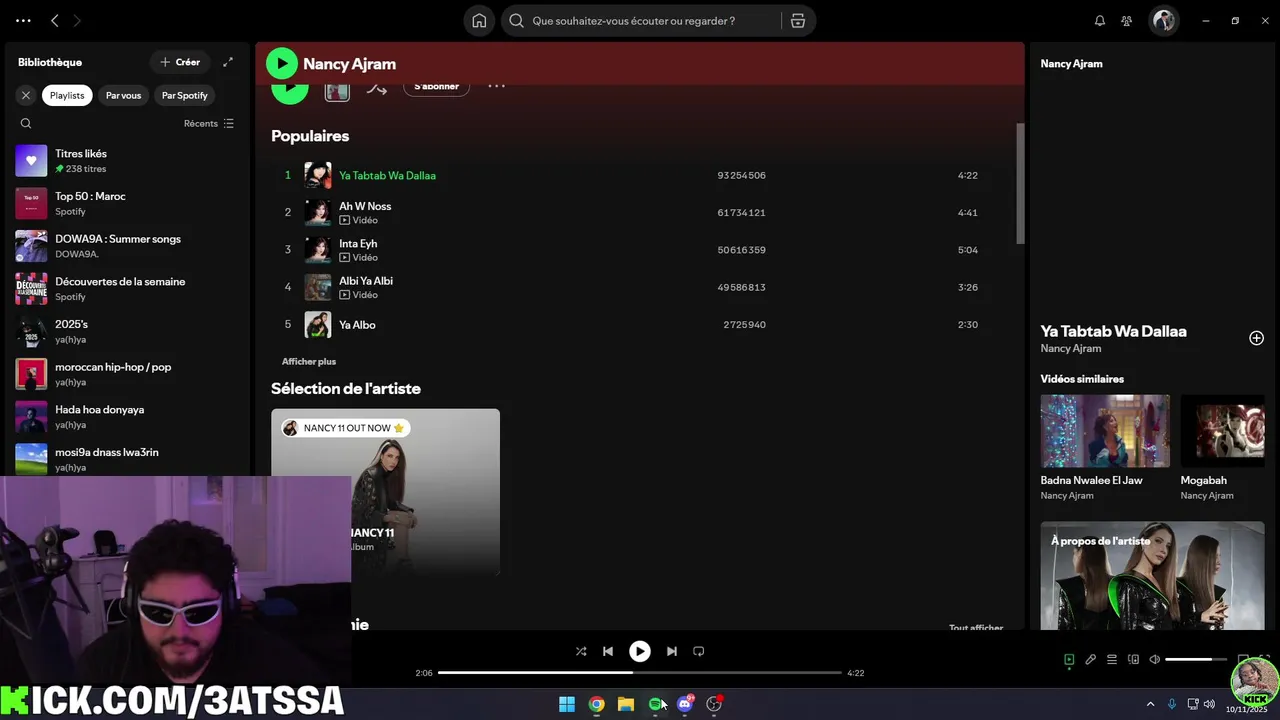Search within the library with the magnifier
1280x720 pixels.
click(26, 124)
